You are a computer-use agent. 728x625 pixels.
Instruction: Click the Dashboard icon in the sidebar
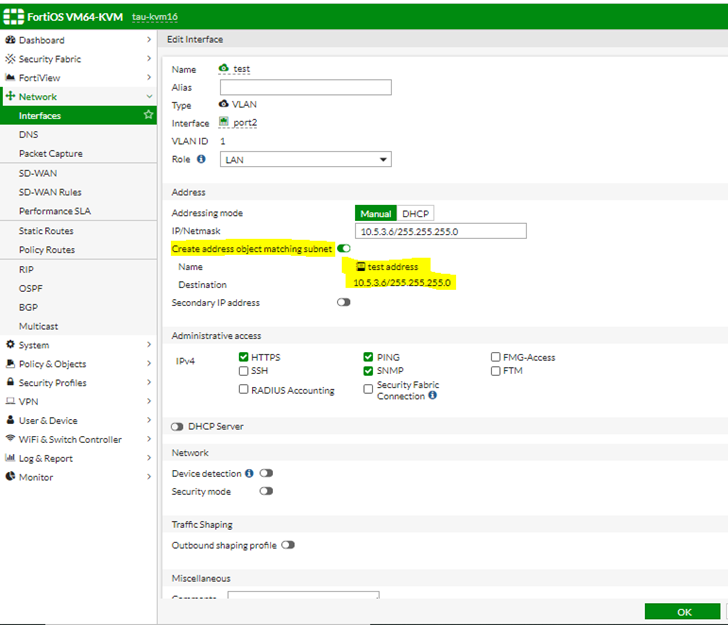click(10, 40)
